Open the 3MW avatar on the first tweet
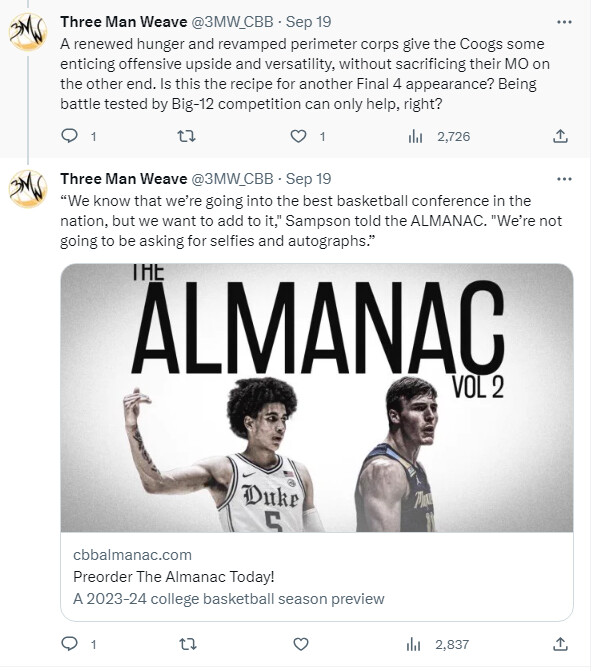This screenshot has width=598, height=671. click(28, 32)
